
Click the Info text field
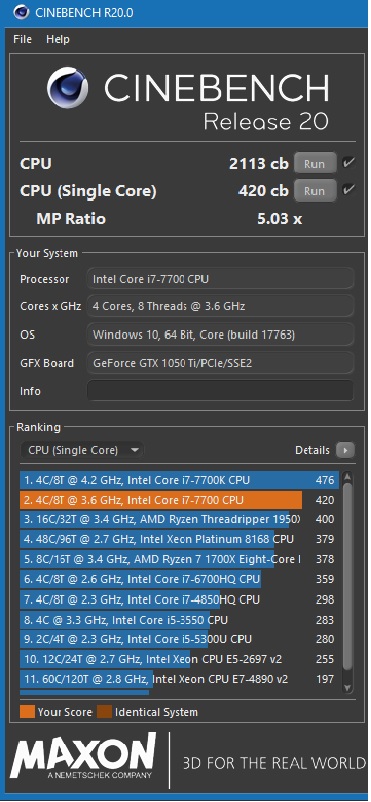point(221,391)
